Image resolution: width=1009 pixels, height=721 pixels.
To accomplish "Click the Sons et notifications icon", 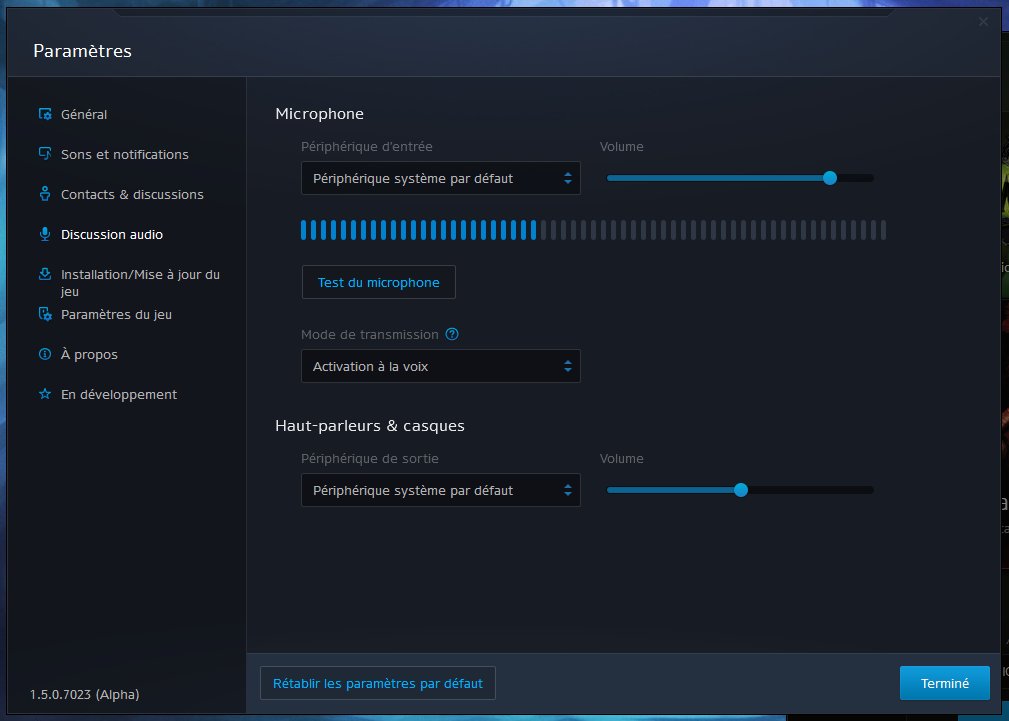I will (44, 155).
